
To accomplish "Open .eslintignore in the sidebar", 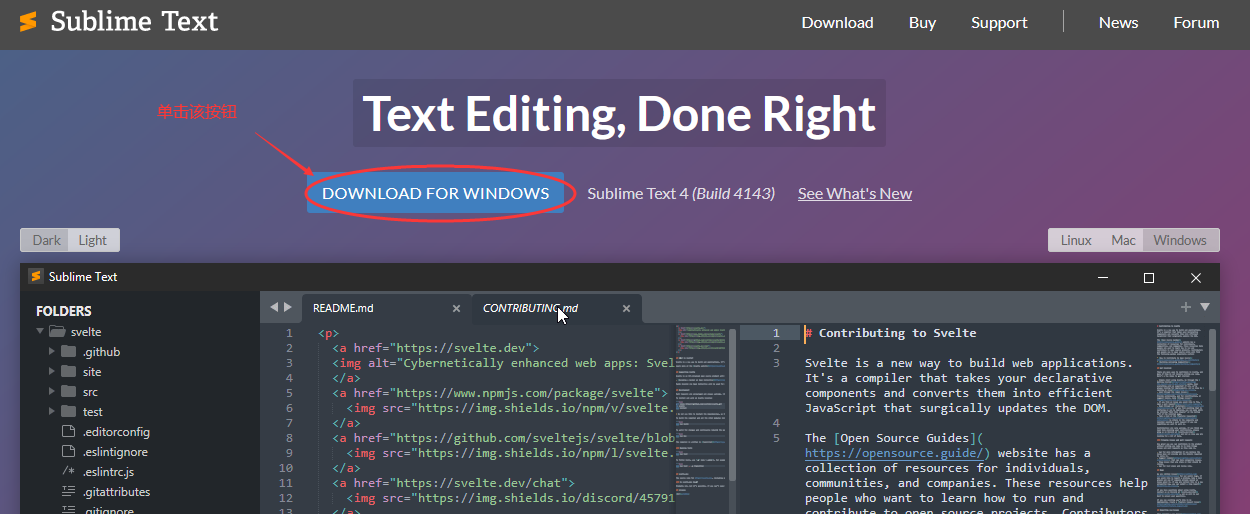I will (115, 452).
